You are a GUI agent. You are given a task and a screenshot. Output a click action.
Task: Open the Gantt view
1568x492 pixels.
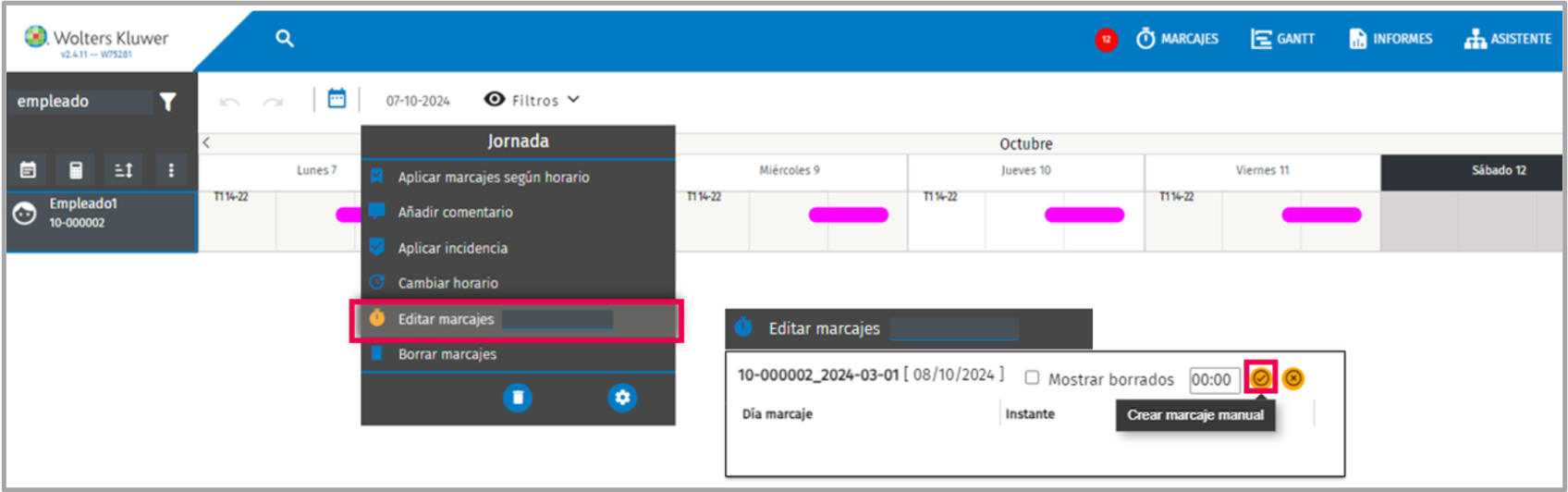point(1282,39)
